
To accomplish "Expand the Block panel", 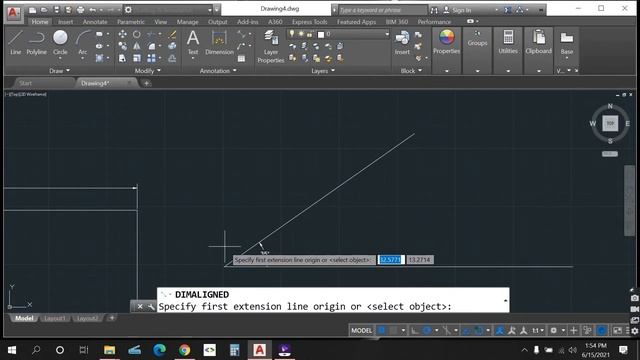I will point(411,71).
